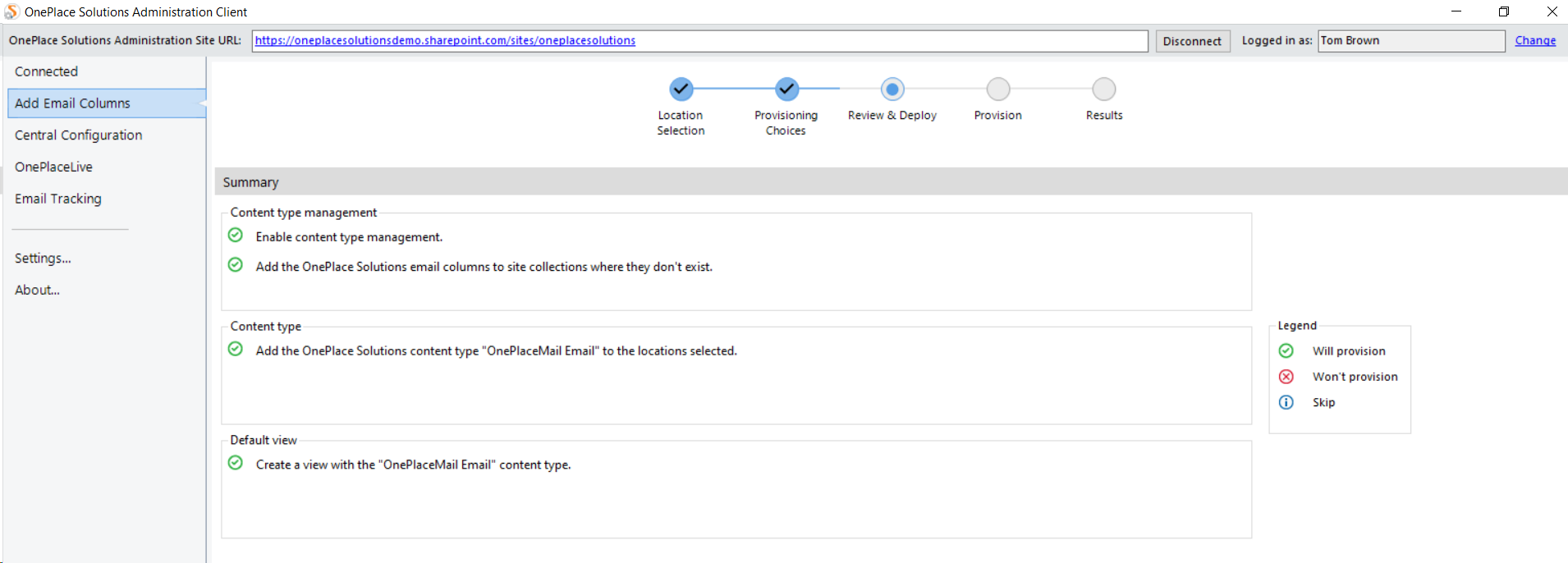Click the 'Content type management' group title
Image resolution: width=1568 pixels, height=563 pixels.
click(x=304, y=213)
